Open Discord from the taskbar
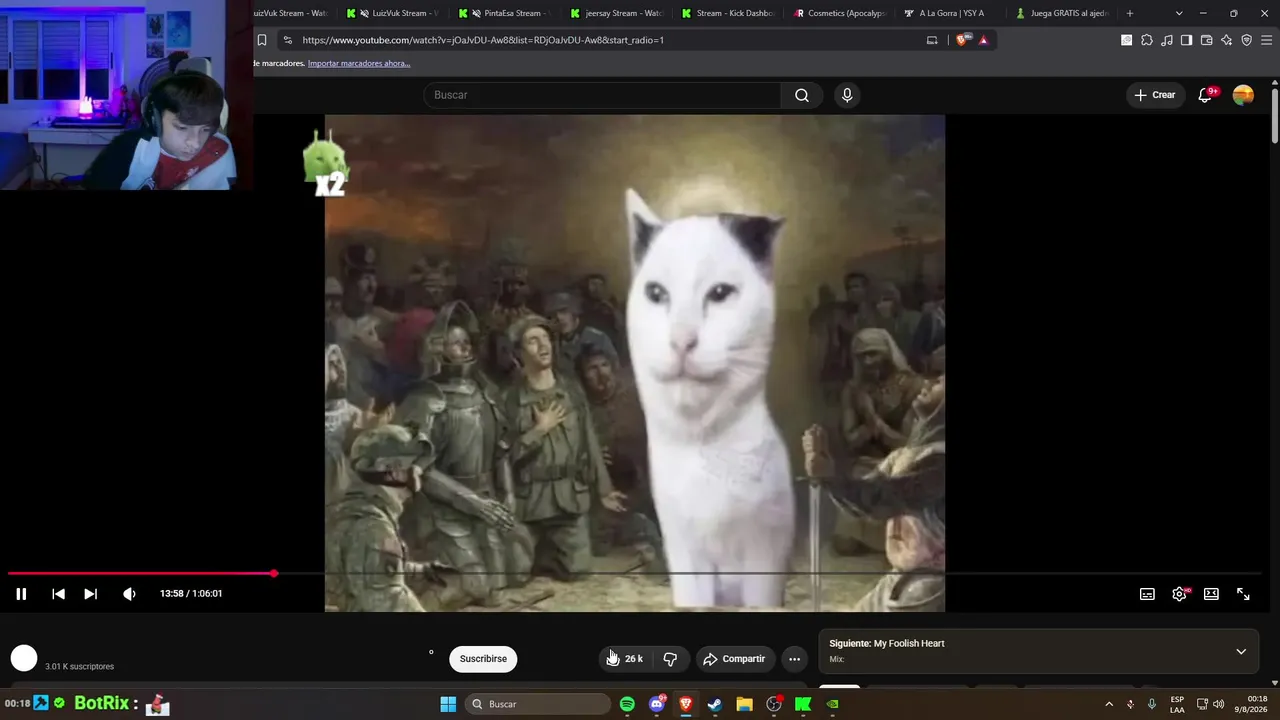1280x720 pixels. pos(657,704)
